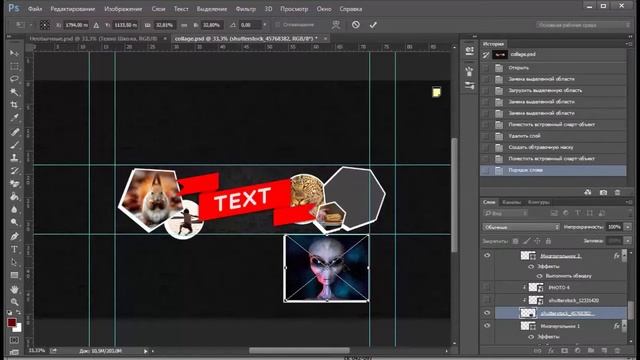Screen dimensions: 640x360
Task: Toggle lock transparent pixels icon
Action: 516,241
